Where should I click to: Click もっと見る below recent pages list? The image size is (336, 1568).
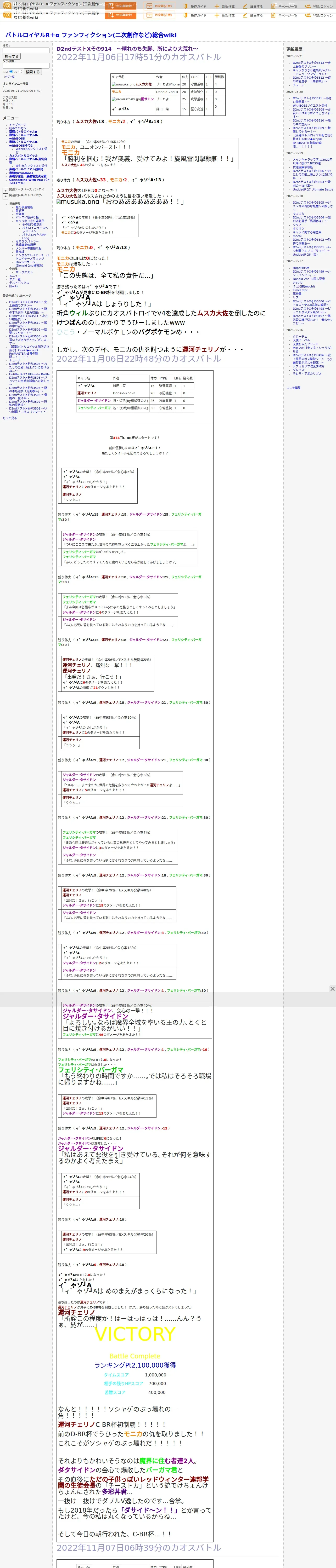coord(10,418)
